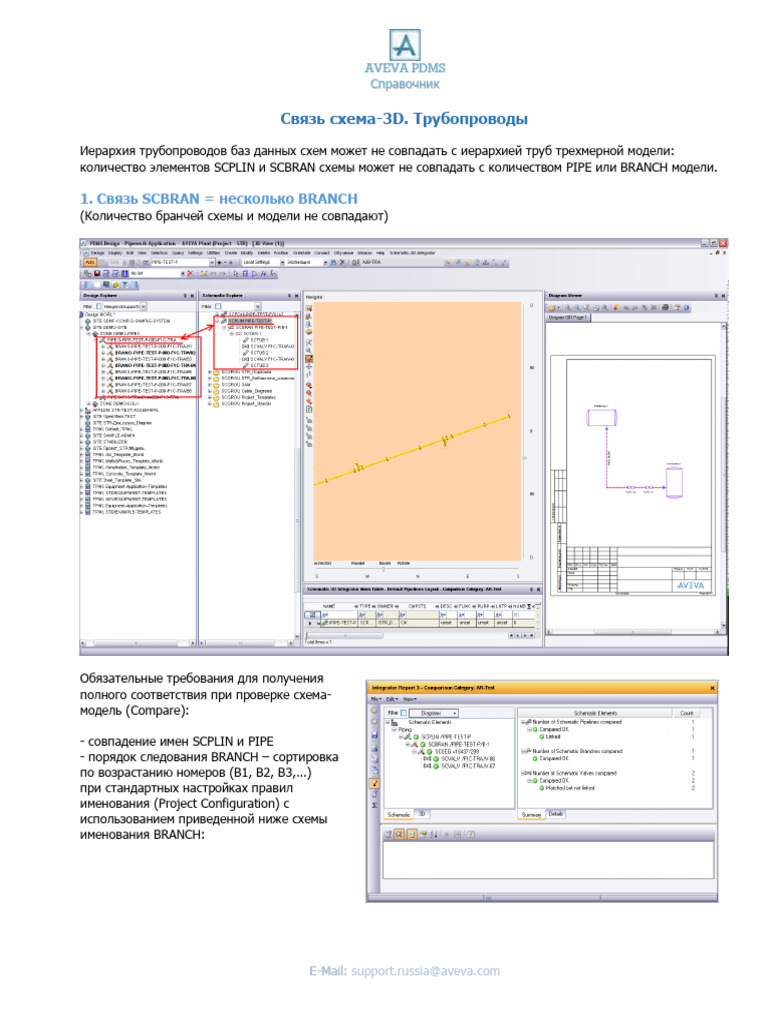Open the Edit menu in Integrator Report window
The width and height of the screenshot is (768, 1024).
(391, 699)
